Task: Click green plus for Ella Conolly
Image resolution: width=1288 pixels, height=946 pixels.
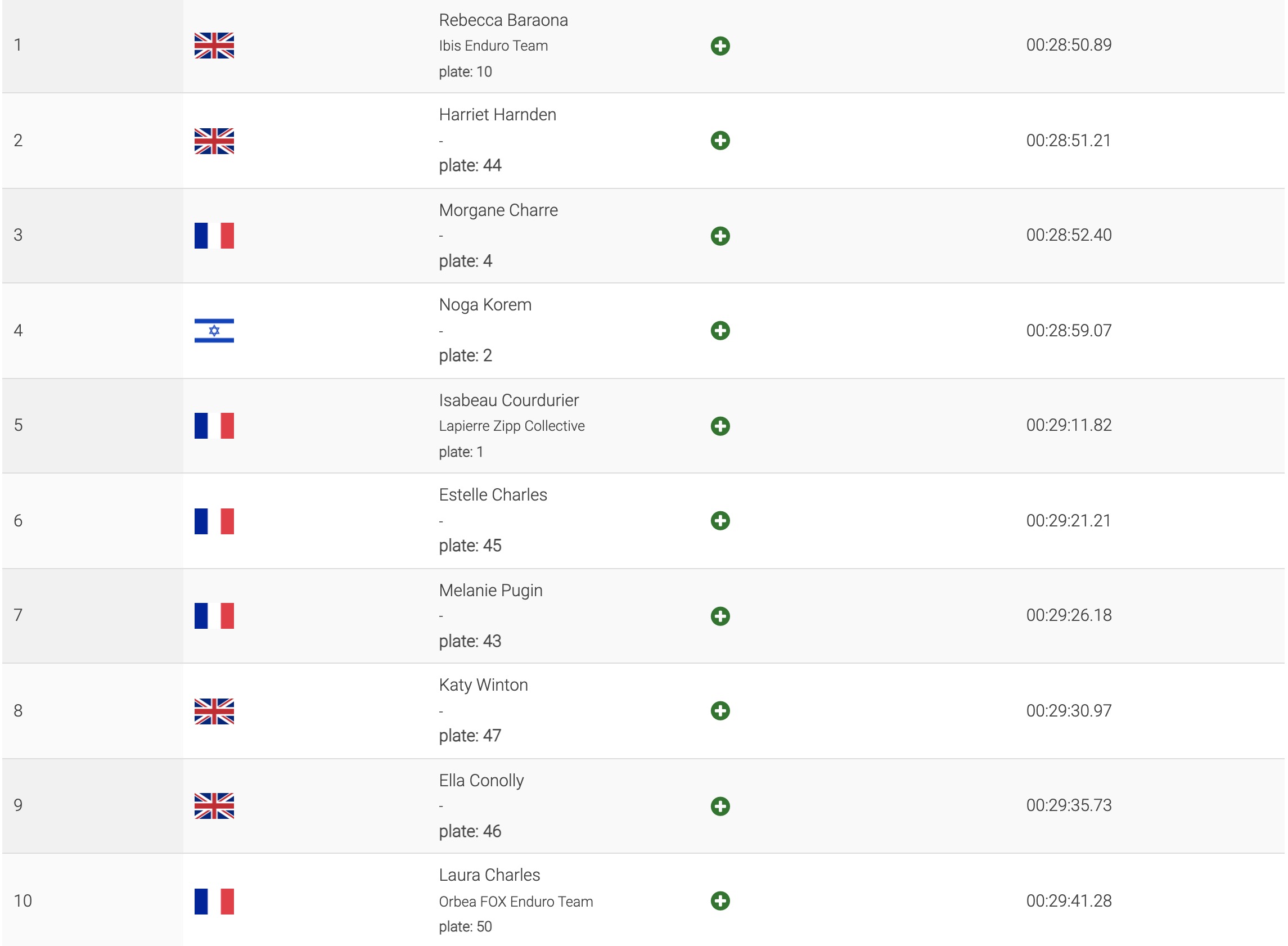Action: tap(720, 807)
